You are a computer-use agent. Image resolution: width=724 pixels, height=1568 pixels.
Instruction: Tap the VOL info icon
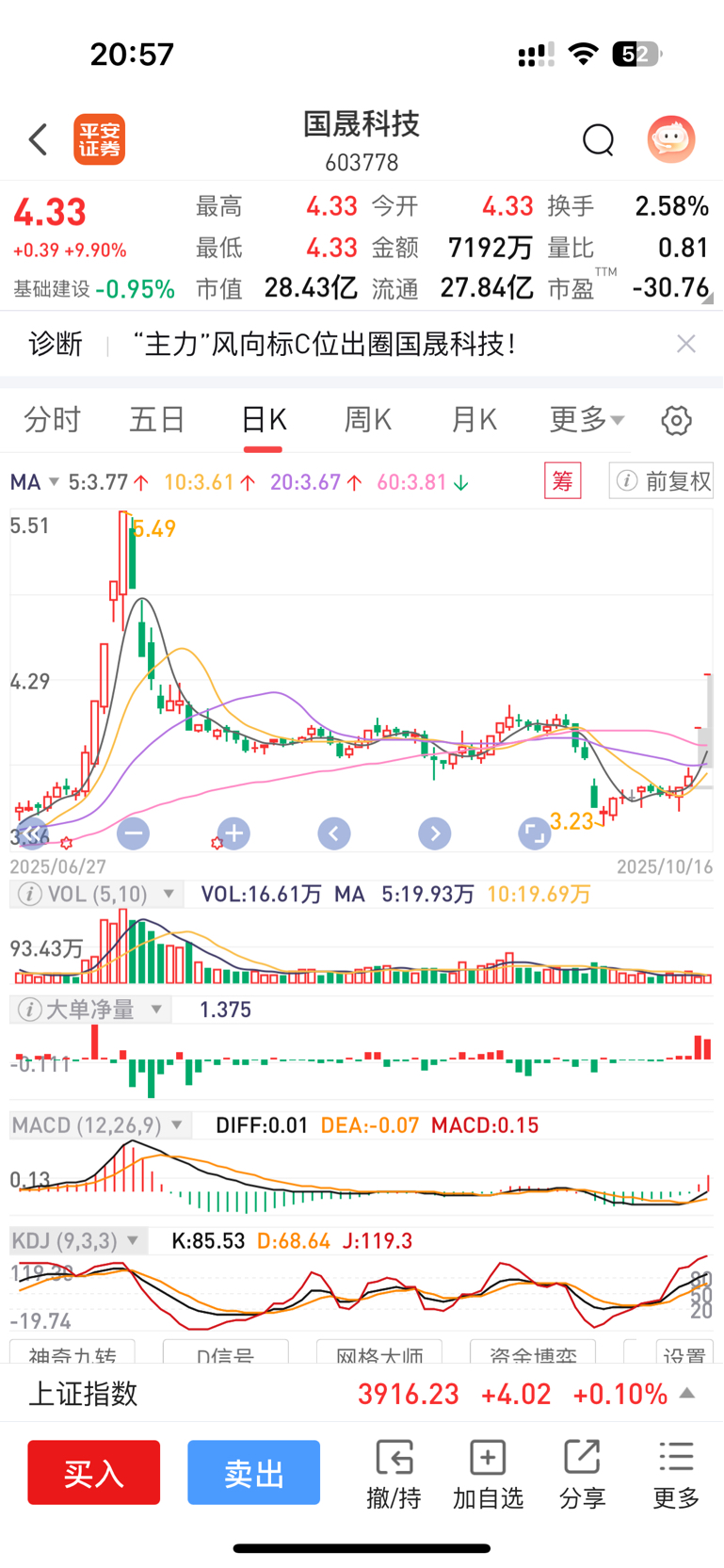click(x=30, y=894)
